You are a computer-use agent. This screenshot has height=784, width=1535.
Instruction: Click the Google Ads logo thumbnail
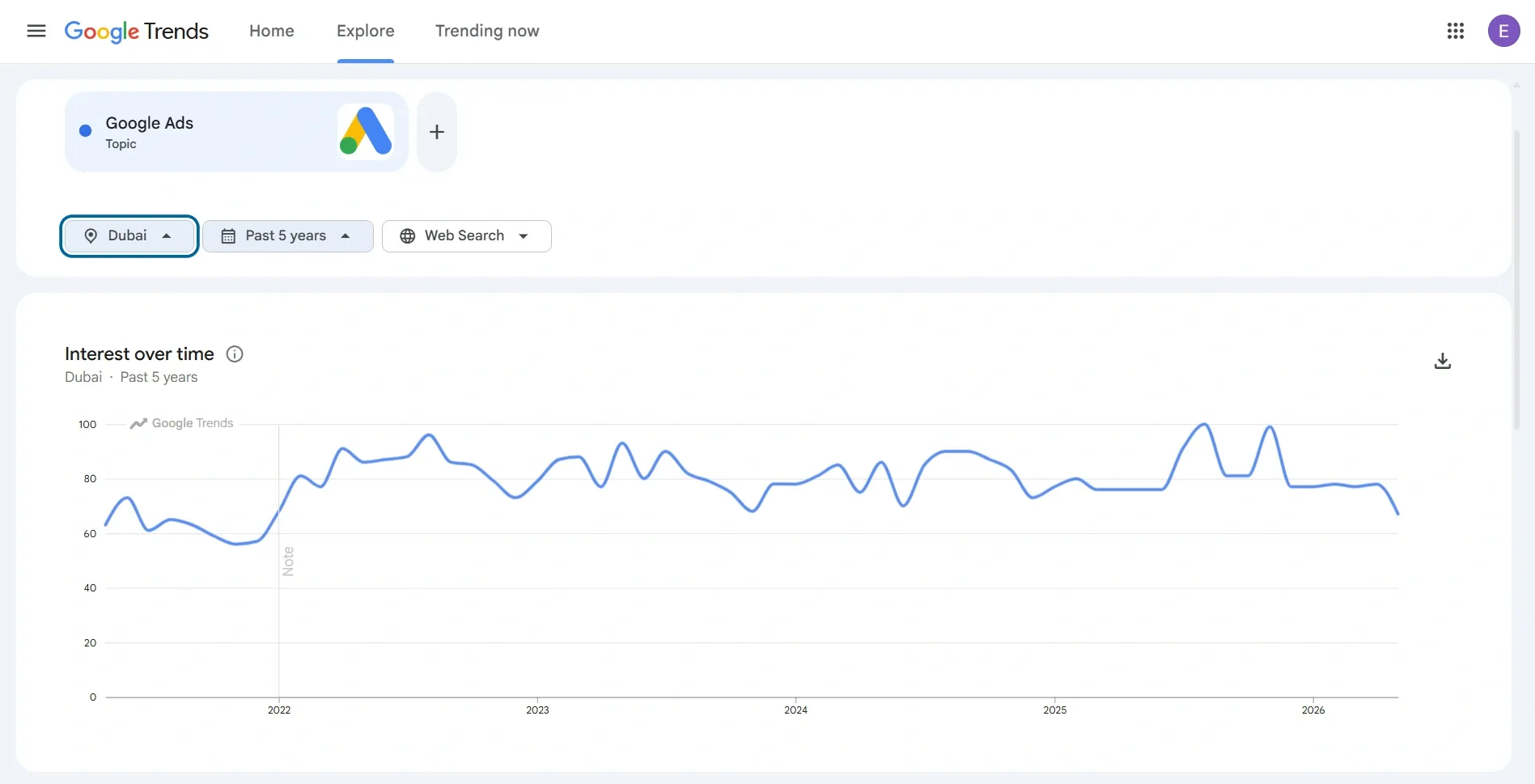(366, 131)
